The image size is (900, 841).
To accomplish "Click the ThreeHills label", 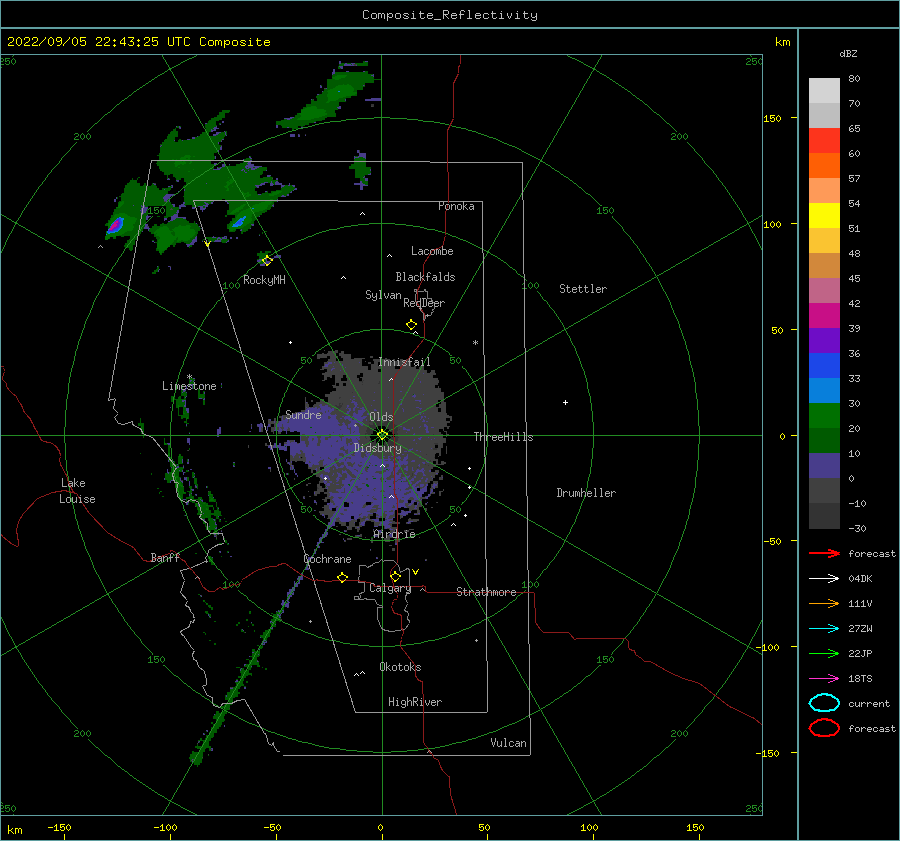I will [x=503, y=437].
